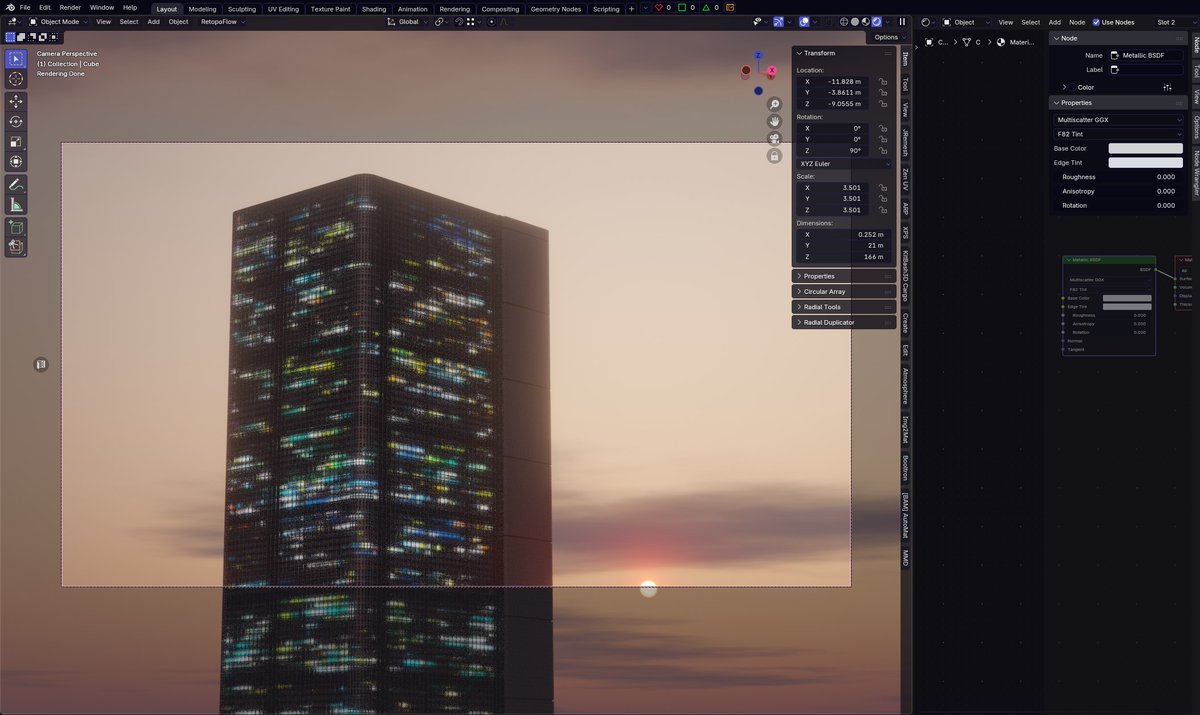Toggle lock for Scale X
1200x715 pixels.
tap(883, 187)
